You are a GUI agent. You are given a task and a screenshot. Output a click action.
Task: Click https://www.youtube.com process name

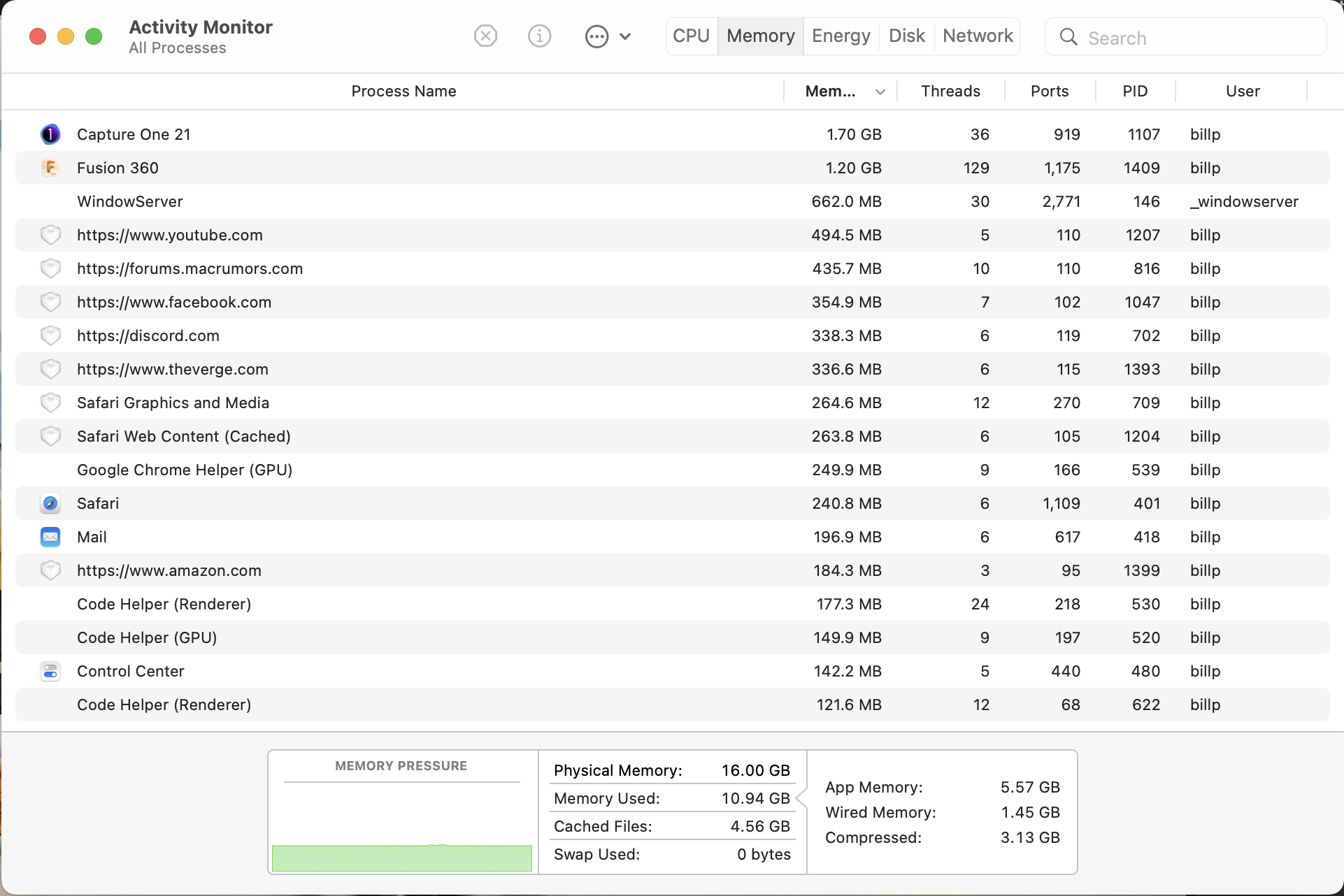[x=170, y=235]
